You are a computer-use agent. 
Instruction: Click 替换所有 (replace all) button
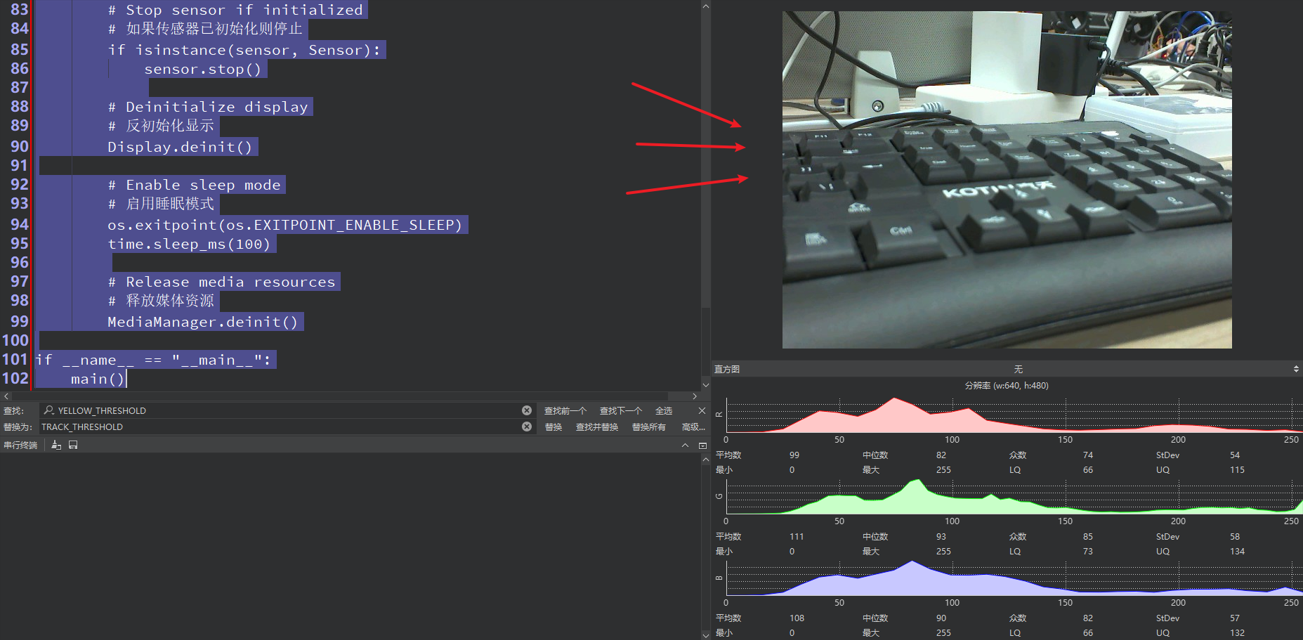click(649, 427)
